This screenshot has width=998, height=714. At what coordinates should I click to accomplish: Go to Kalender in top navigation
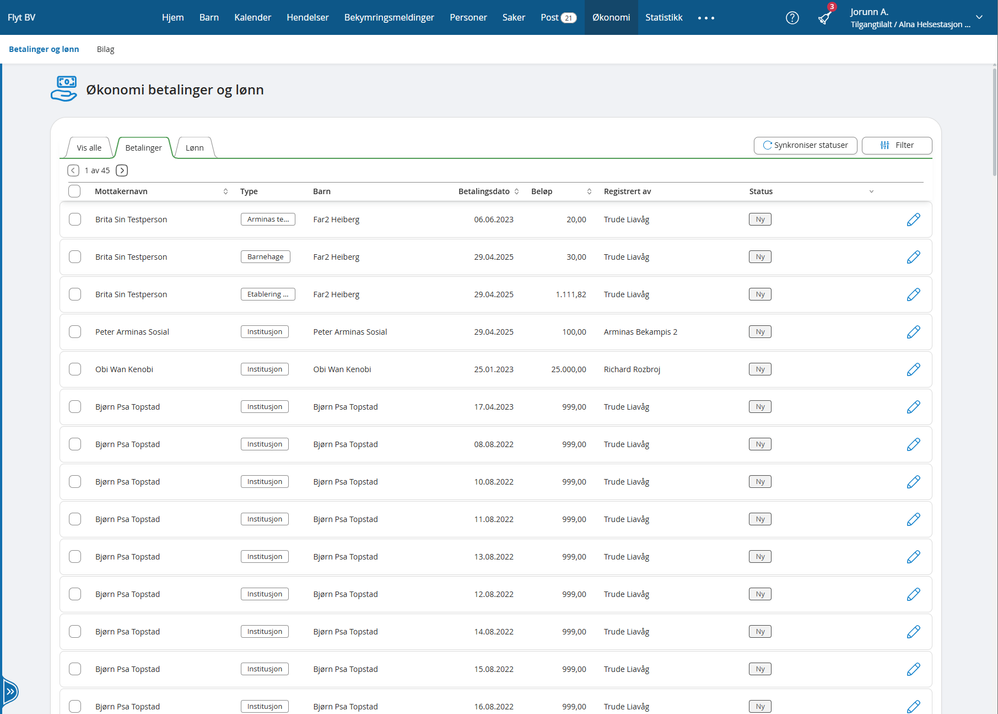point(253,18)
